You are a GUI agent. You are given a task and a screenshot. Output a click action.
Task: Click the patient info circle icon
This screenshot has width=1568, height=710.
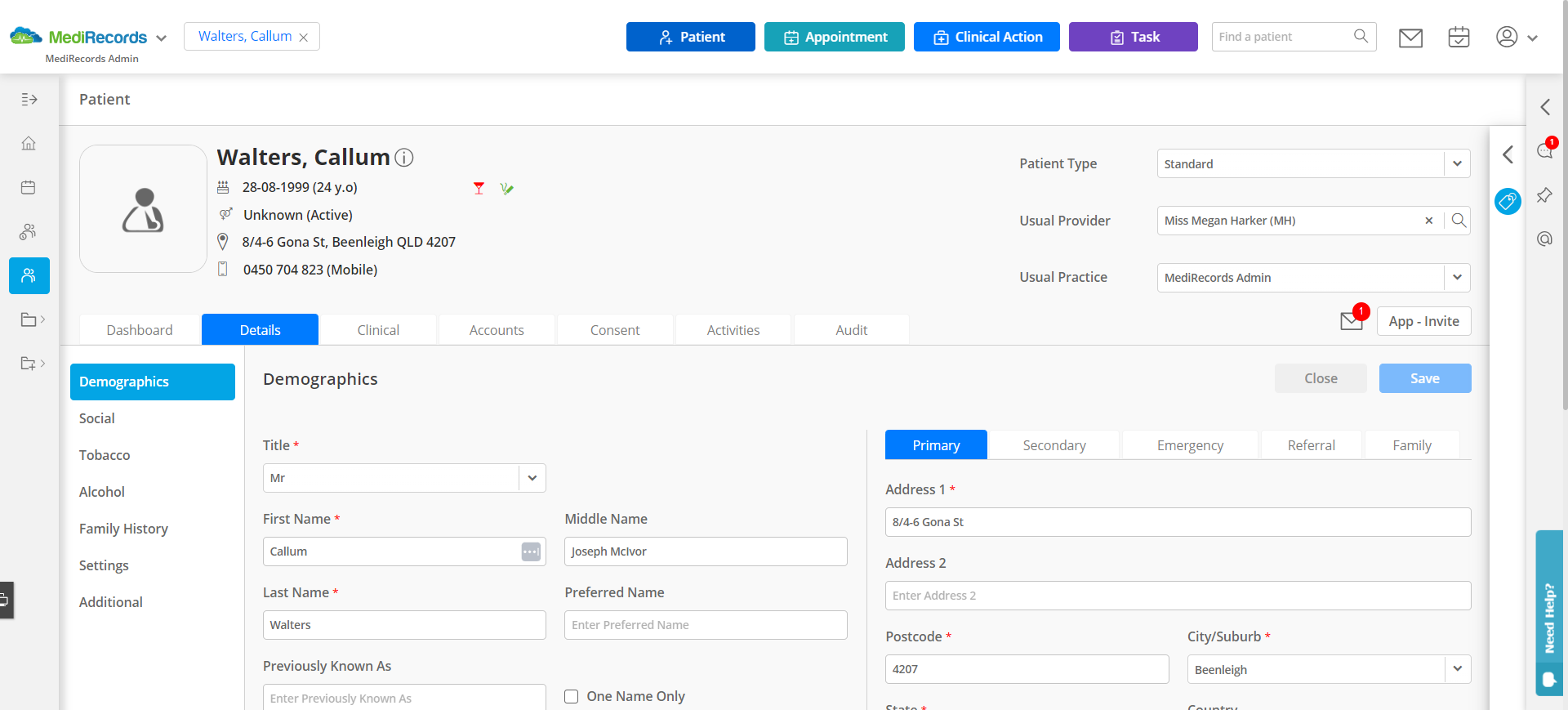tap(404, 158)
